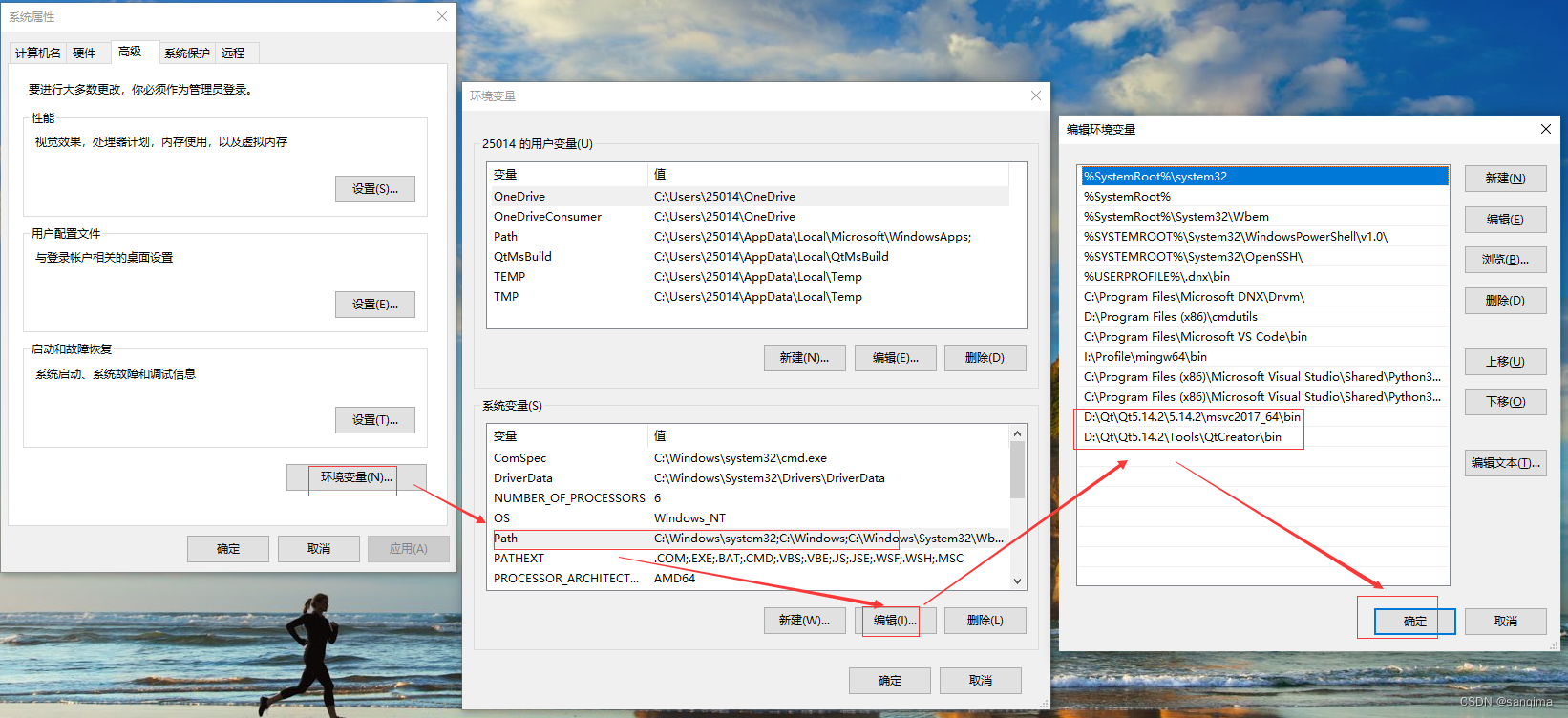Click 删除(L) for system variables
This screenshot has width=1568, height=718.
(985, 621)
